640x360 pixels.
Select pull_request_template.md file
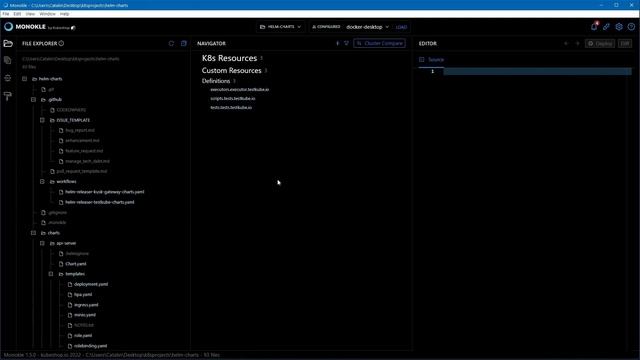click(82, 171)
